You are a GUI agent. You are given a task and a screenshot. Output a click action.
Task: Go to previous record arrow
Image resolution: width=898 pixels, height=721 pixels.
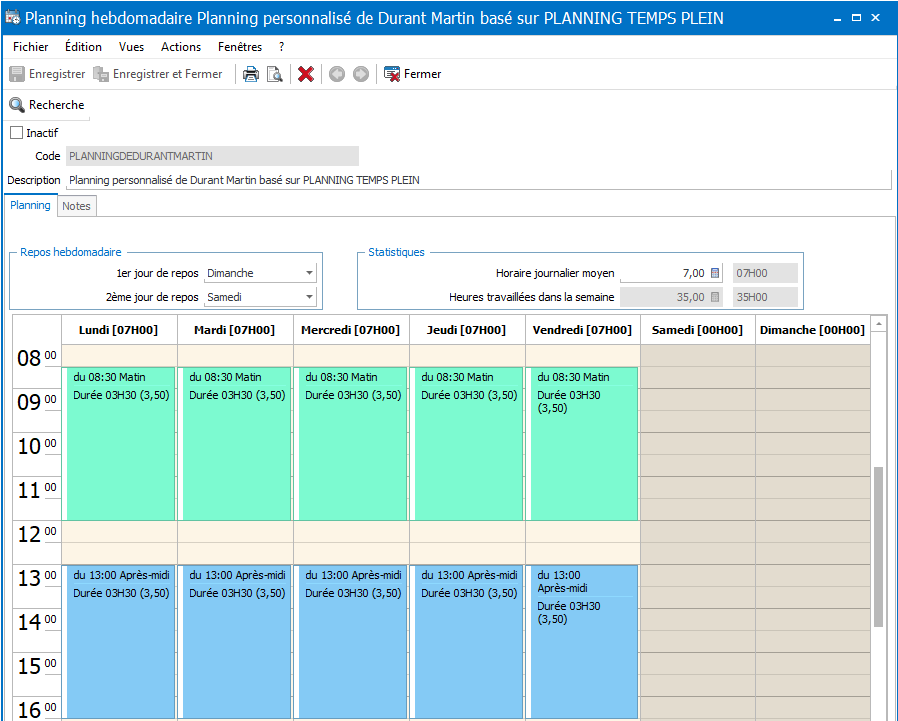(x=337, y=74)
